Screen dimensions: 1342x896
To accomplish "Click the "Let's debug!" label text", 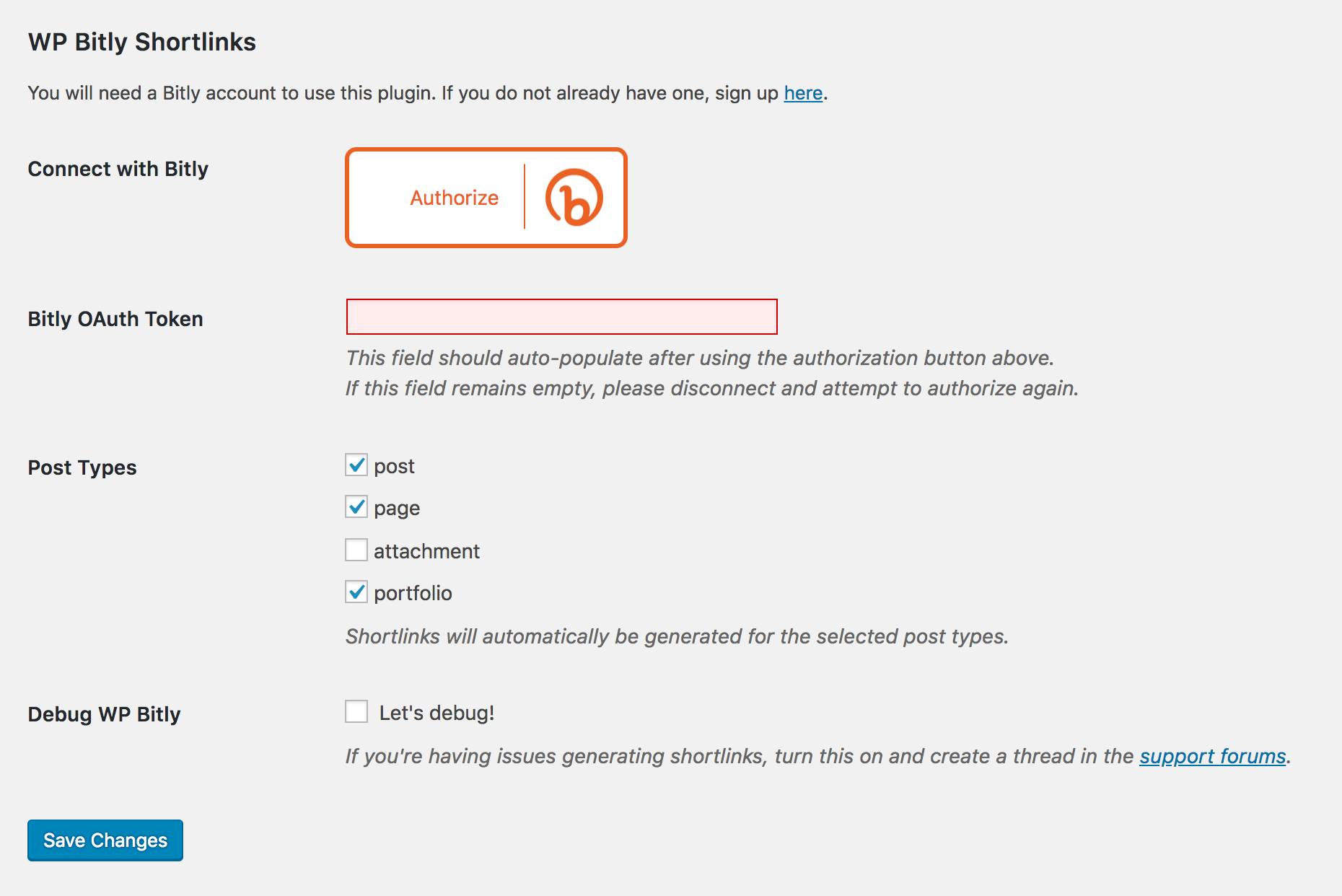I will coord(437,713).
